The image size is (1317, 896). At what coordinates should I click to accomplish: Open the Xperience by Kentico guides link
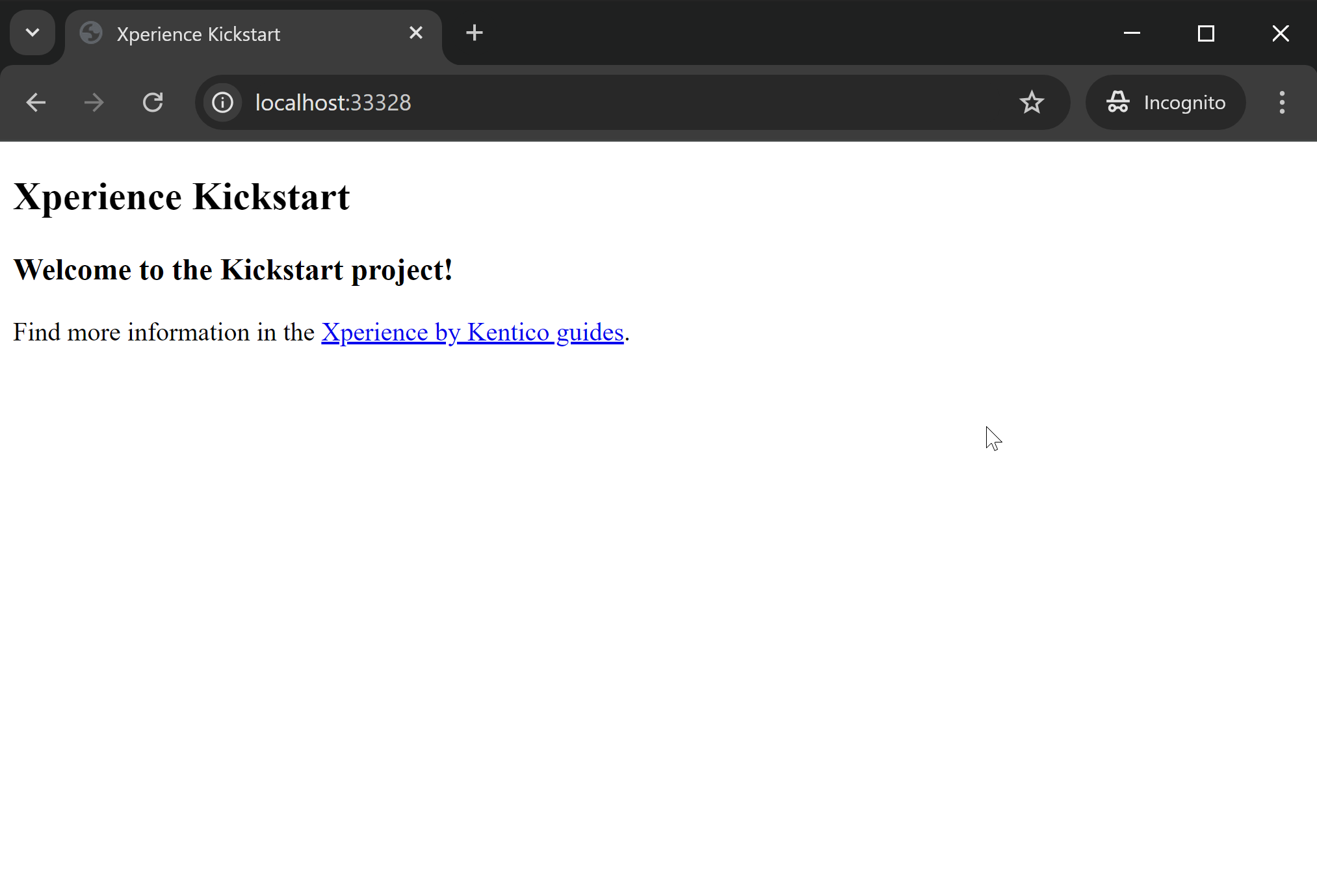coord(472,333)
